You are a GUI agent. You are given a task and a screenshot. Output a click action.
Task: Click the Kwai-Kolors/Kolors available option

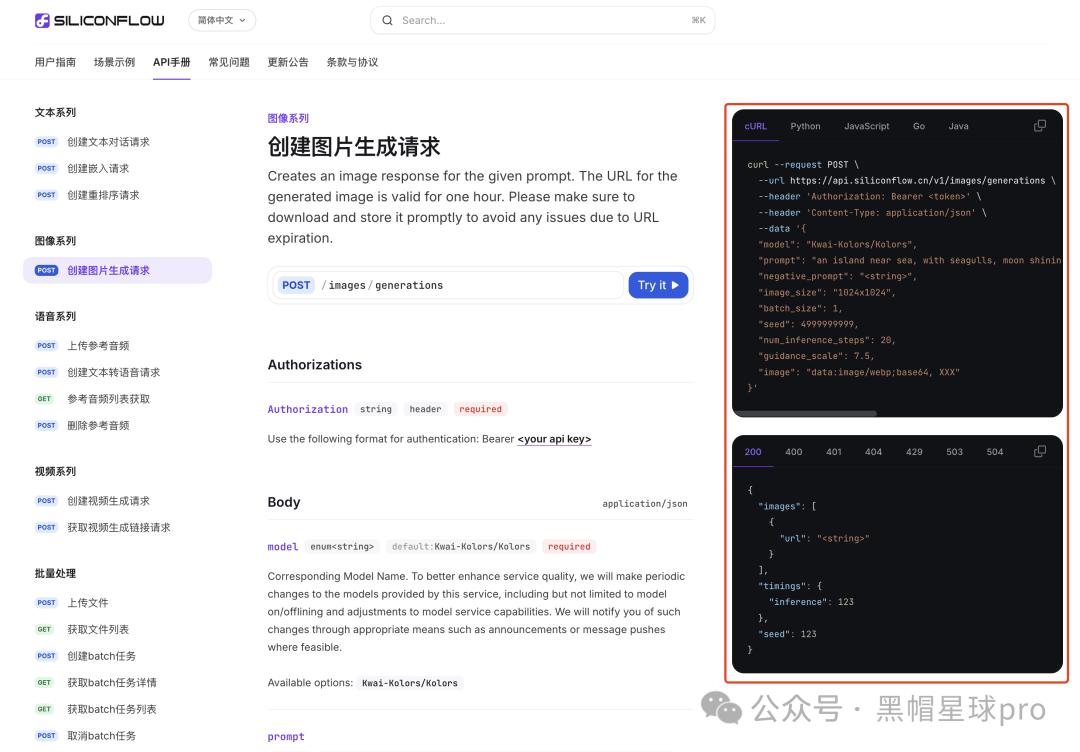(x=410, y=683)
